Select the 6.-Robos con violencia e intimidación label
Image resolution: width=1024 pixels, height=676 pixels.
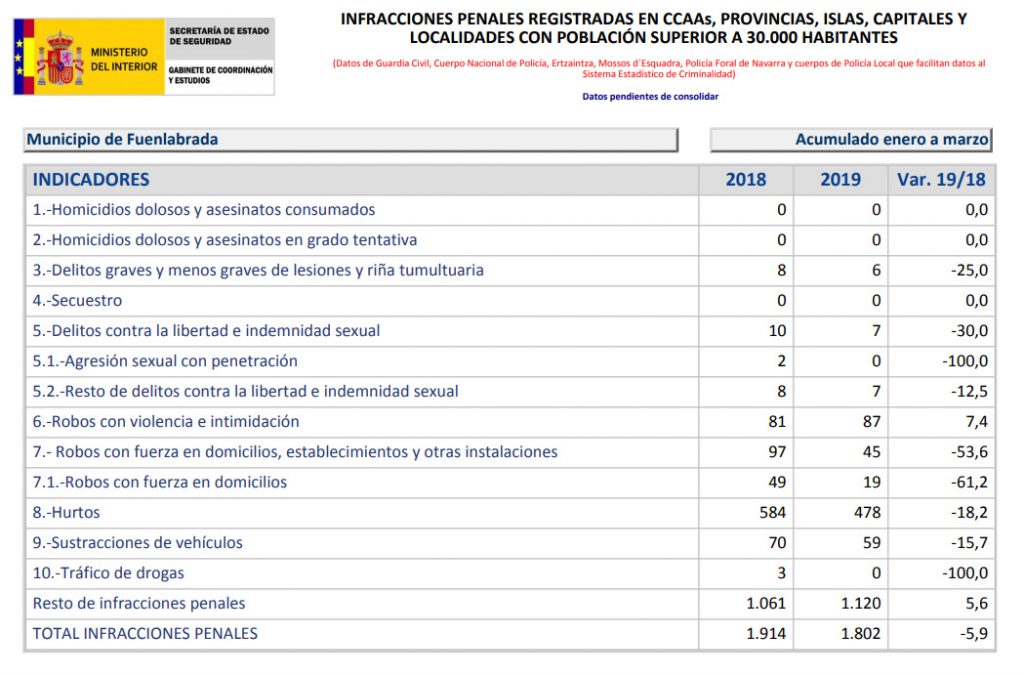(x=166, y=421)
